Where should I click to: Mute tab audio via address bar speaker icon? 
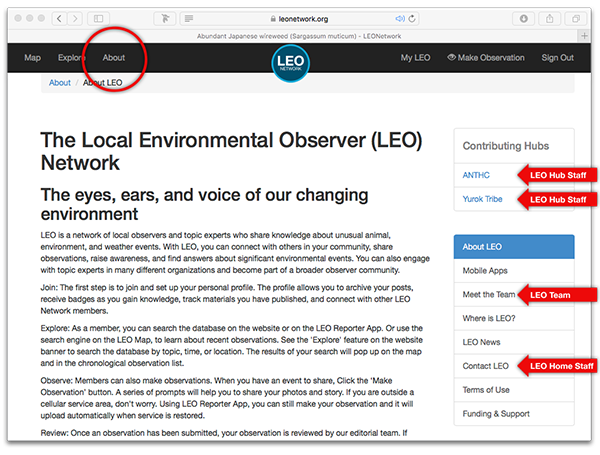point(400,18)
